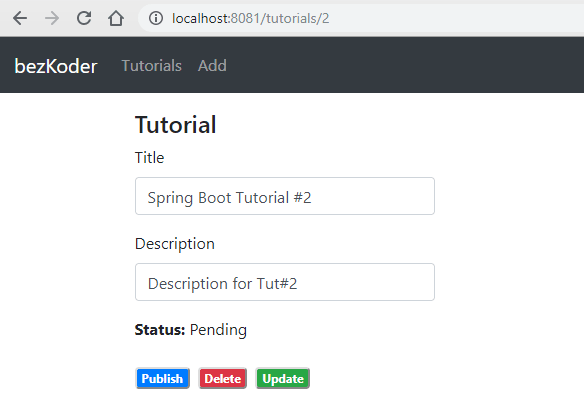Open the Add nav item
The height and width of the screenshot is (420, 584).
(x=212, y=66)
